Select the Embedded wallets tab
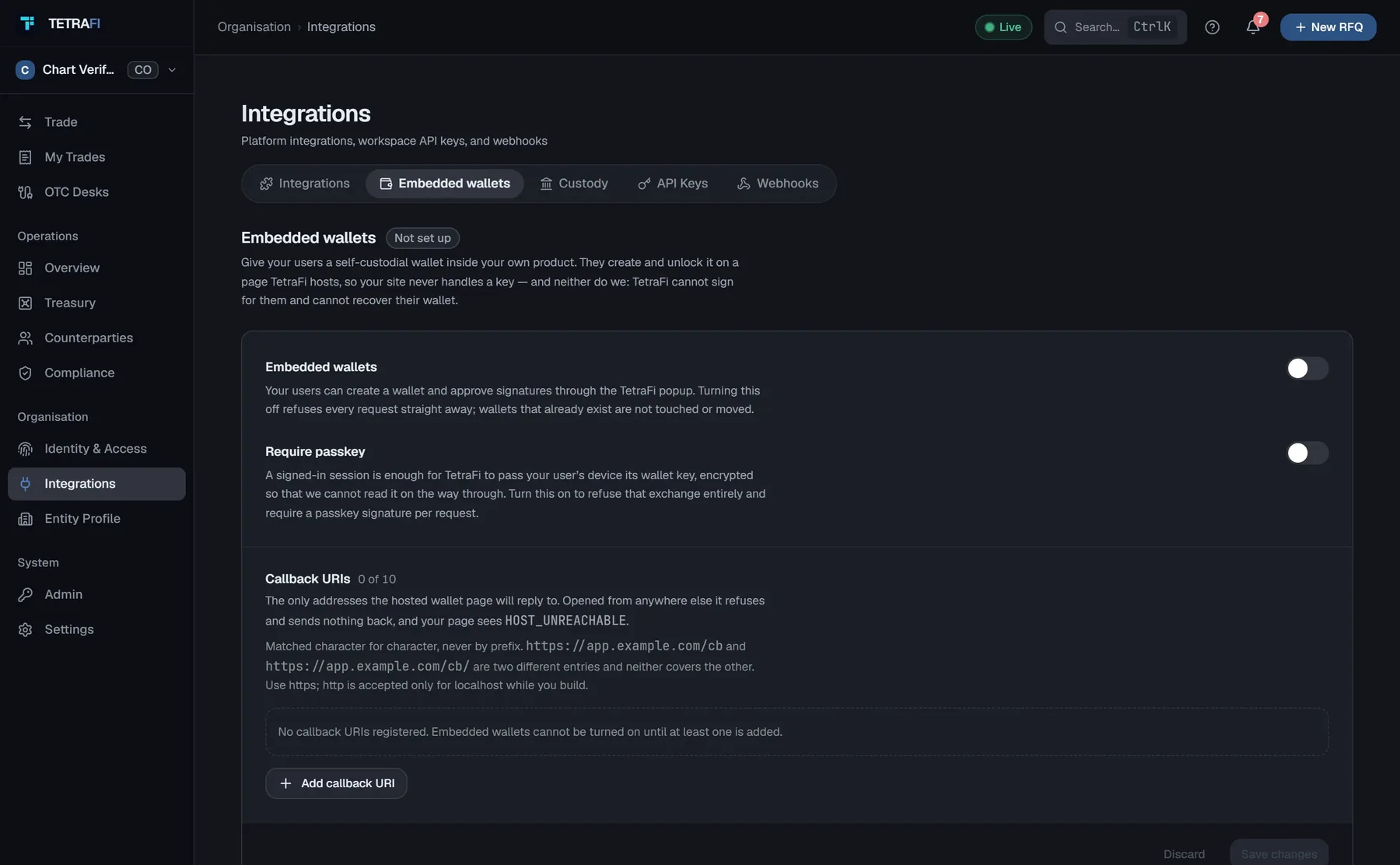 [x=445, y=184]
